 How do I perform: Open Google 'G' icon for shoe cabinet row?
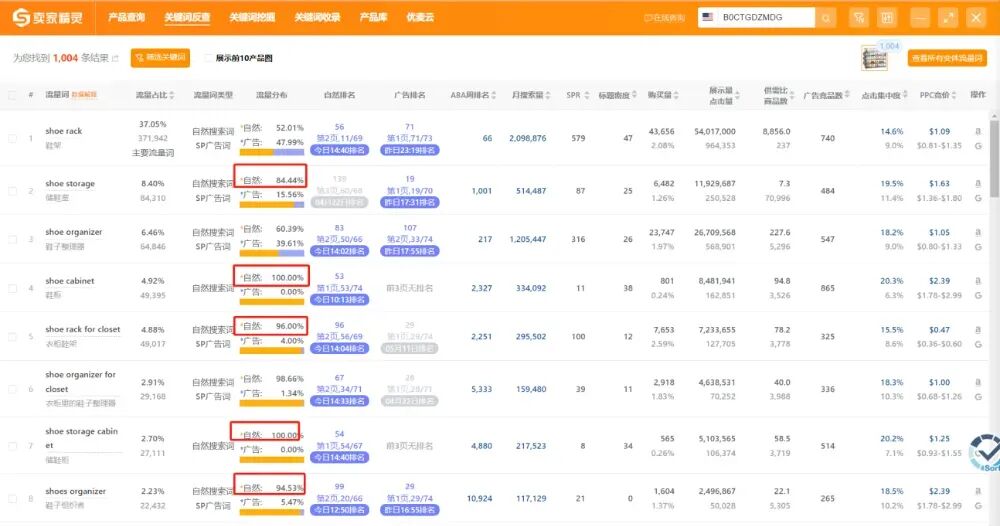tap(978, 295)
